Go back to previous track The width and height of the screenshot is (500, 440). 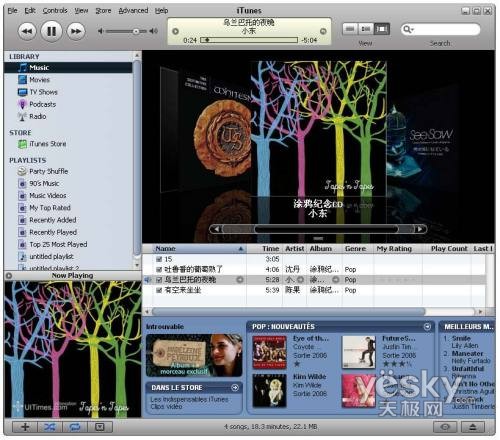27,31
